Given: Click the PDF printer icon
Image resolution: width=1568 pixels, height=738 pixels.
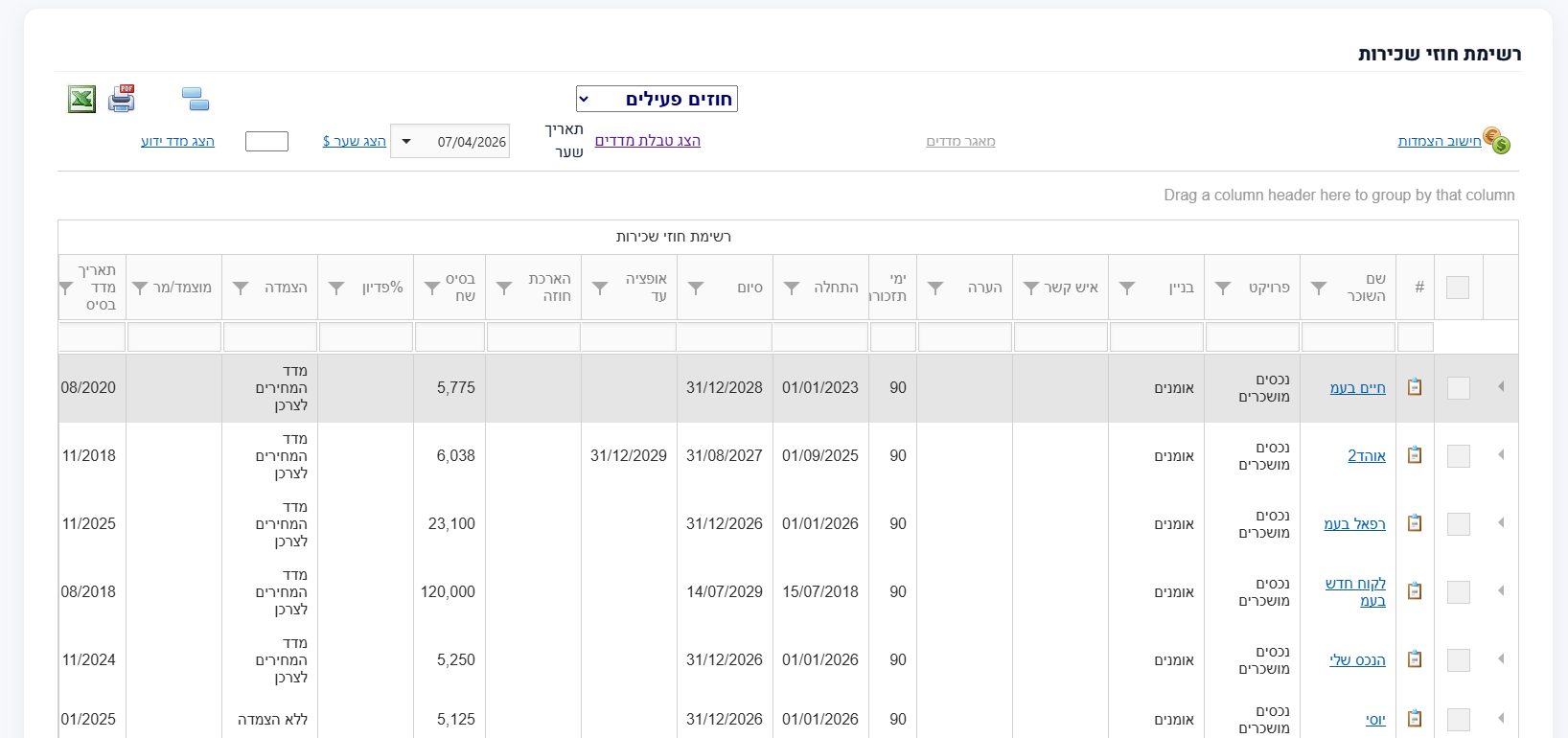Looking at the screenshot, I should click(122, 99).
